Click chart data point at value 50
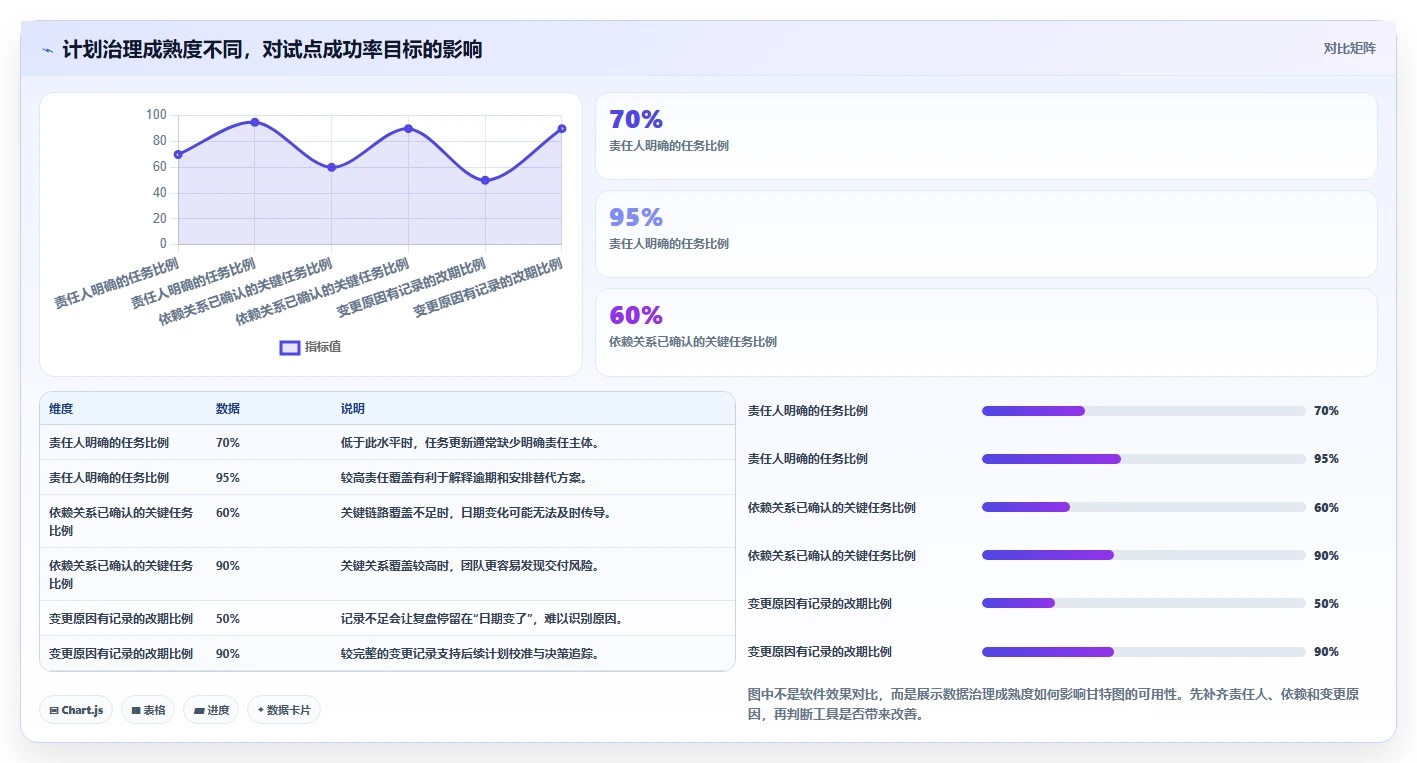The image size is (1417, 763). (485, 180)
